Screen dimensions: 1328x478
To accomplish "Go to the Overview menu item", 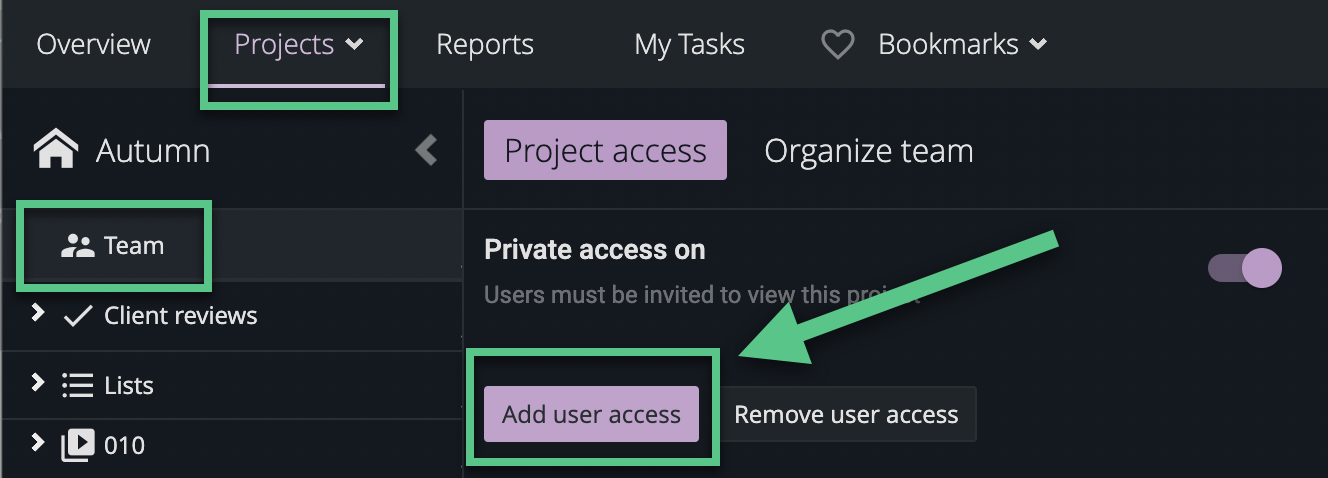I will point(93,45).
